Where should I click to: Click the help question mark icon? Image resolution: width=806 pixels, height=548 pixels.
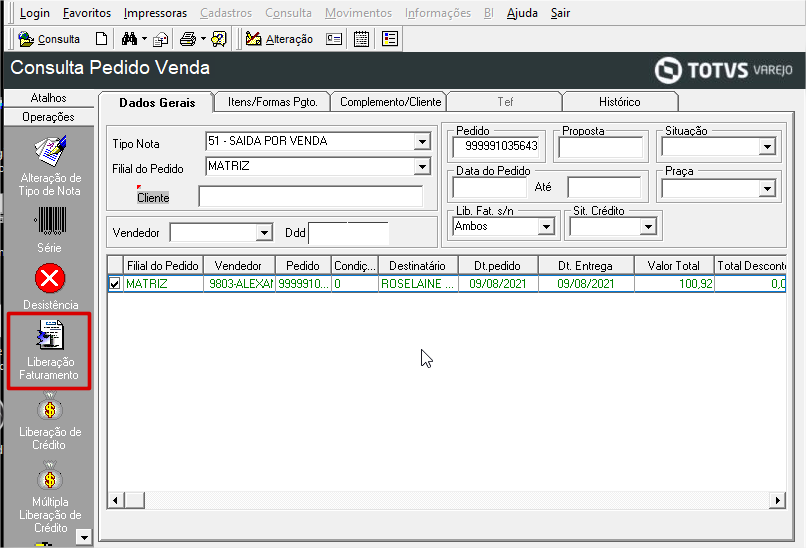219,39
